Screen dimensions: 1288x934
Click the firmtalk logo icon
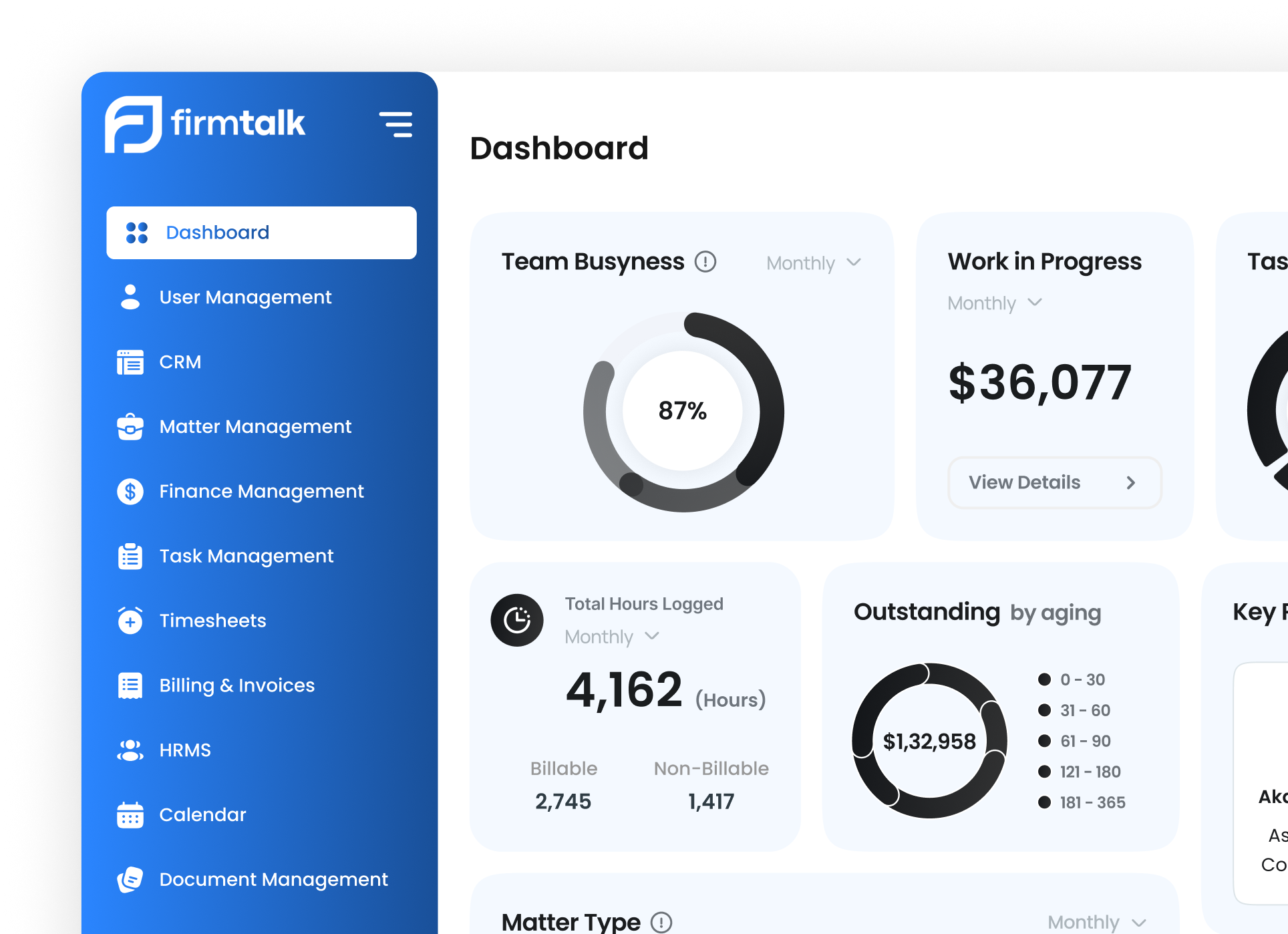click(x=134, y=124)
